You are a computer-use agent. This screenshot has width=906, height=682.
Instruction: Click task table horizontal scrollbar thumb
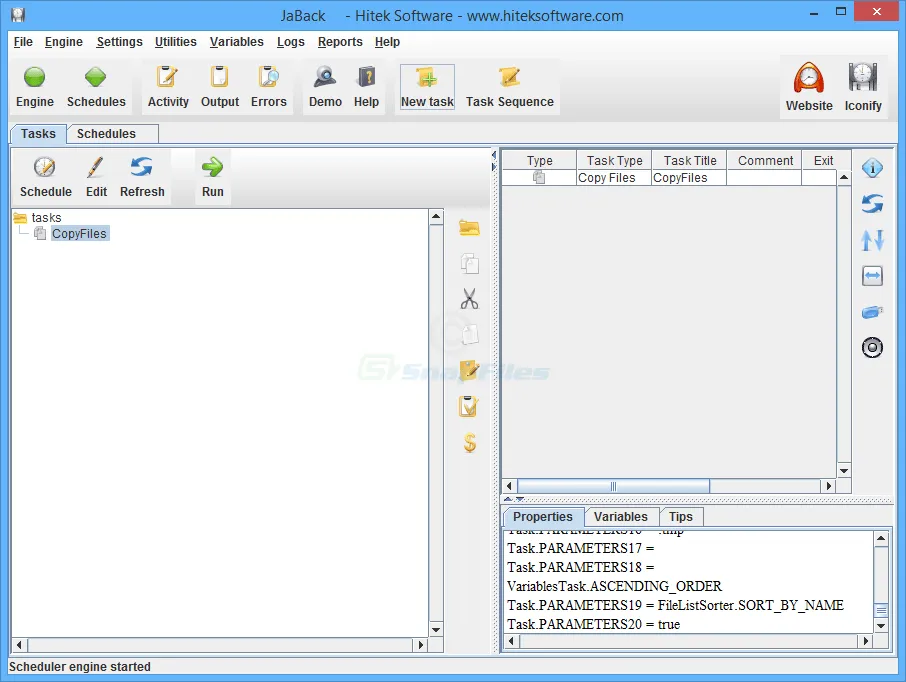click(x=613, y=486)
